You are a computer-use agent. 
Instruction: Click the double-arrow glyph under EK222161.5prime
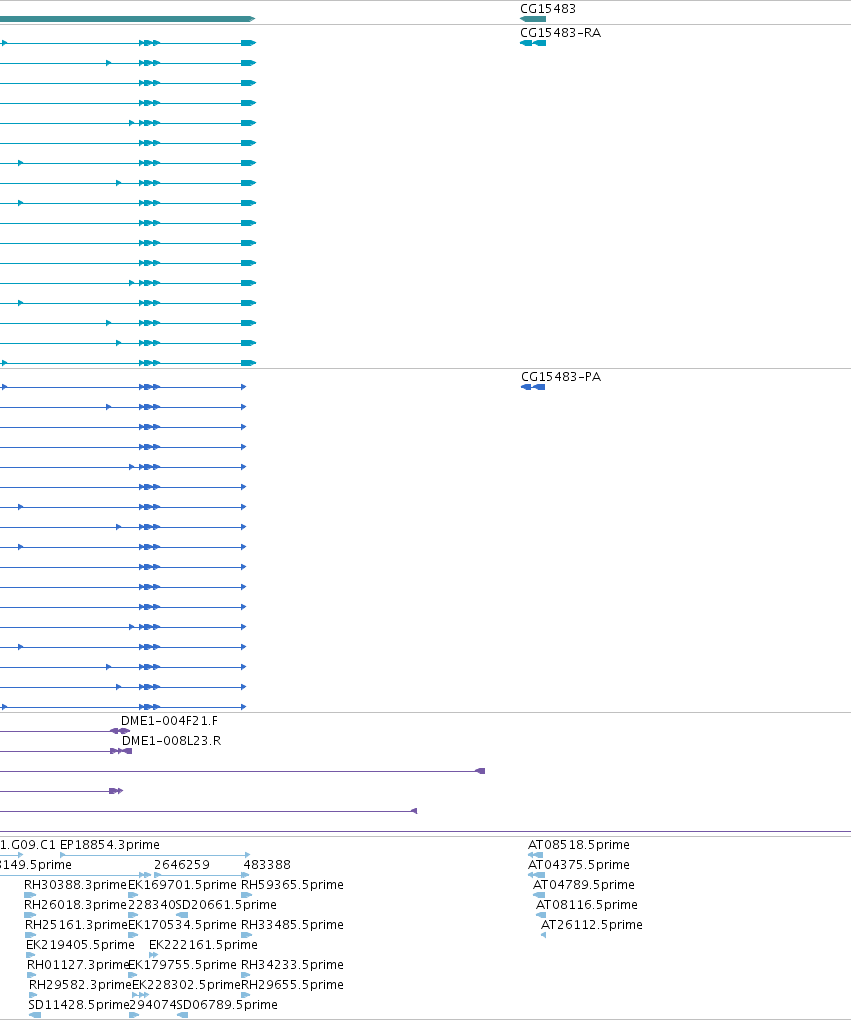tap(154, 955)
